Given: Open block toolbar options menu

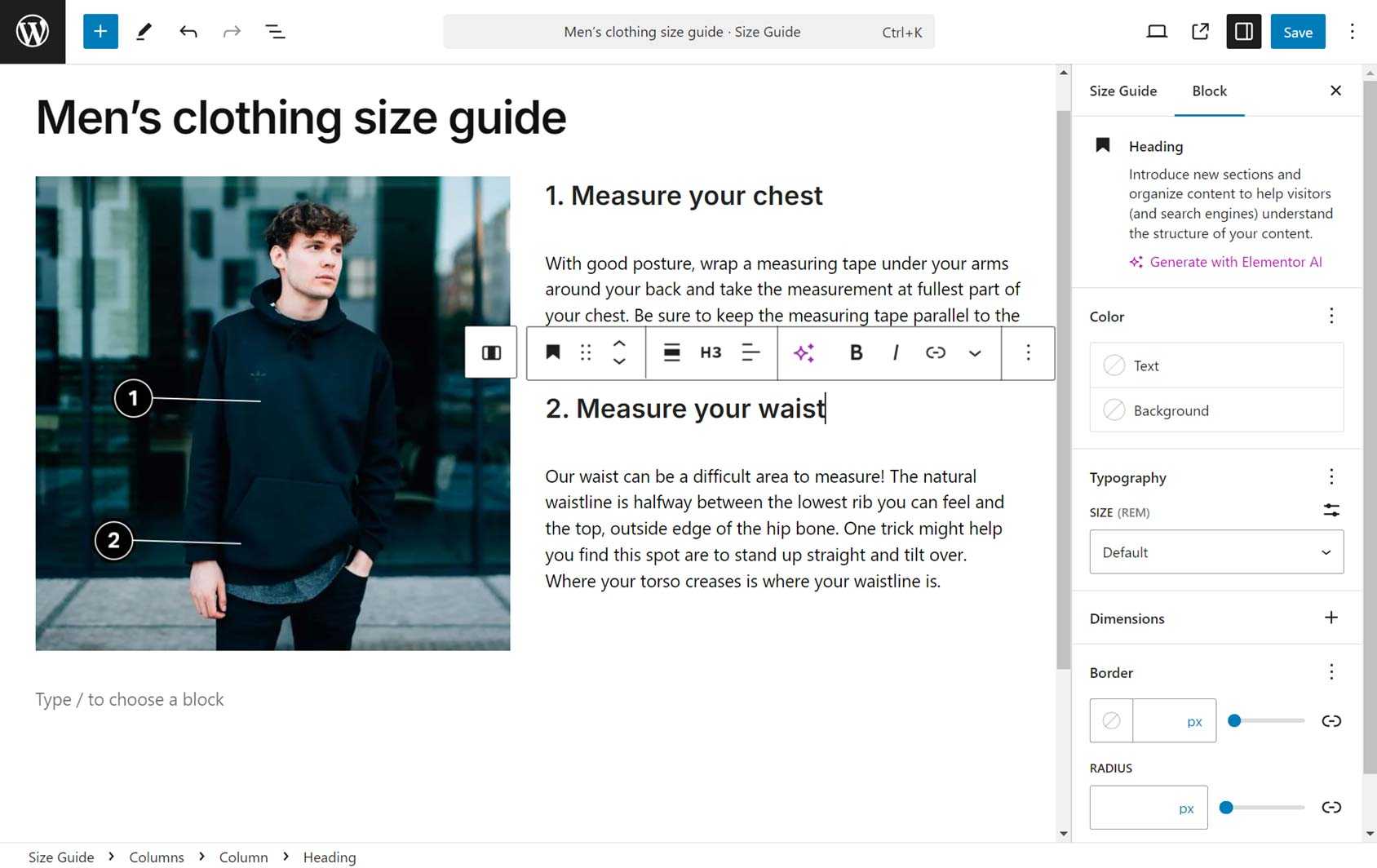Looking at the screenshot, I should pos(1028,352).
